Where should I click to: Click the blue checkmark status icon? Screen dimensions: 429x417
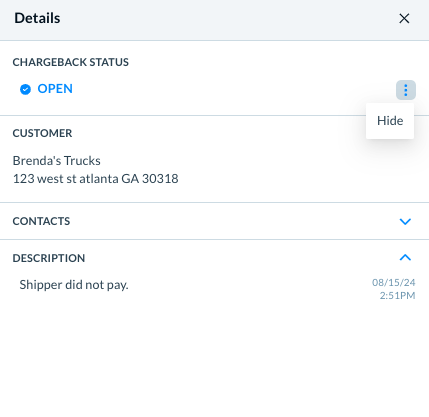25,89
